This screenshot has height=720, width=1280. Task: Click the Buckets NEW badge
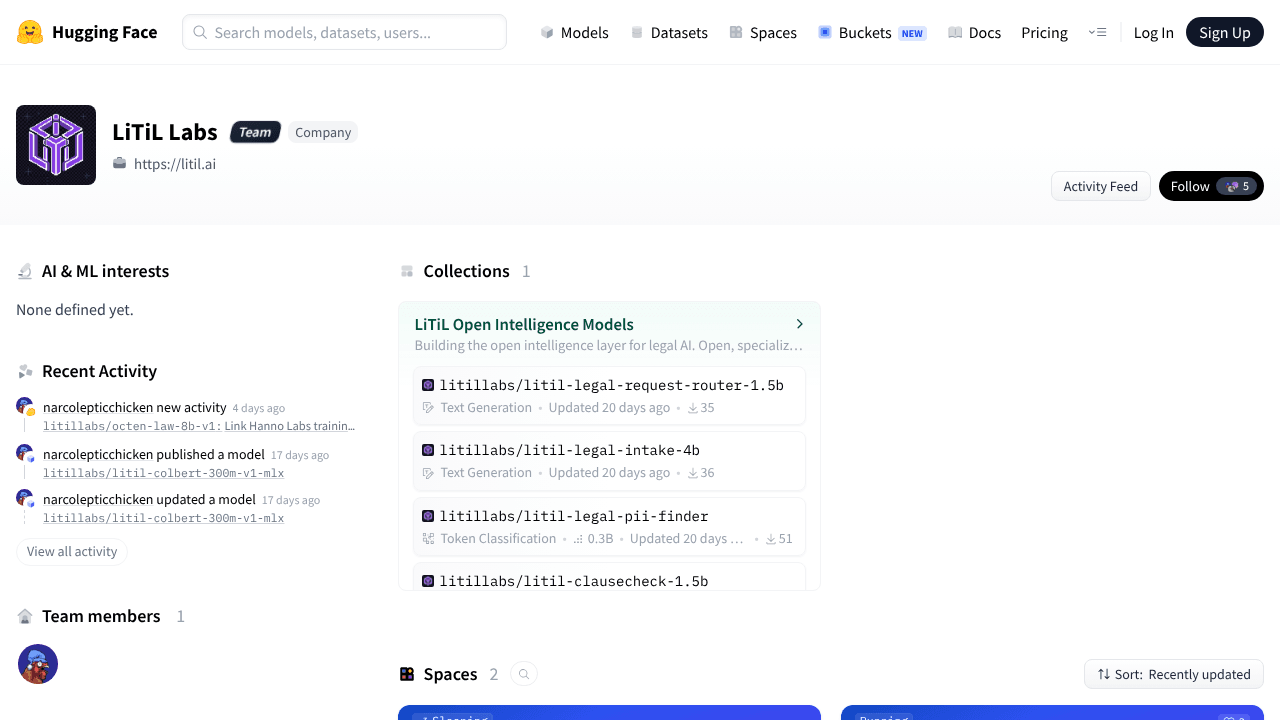(912, 33)
